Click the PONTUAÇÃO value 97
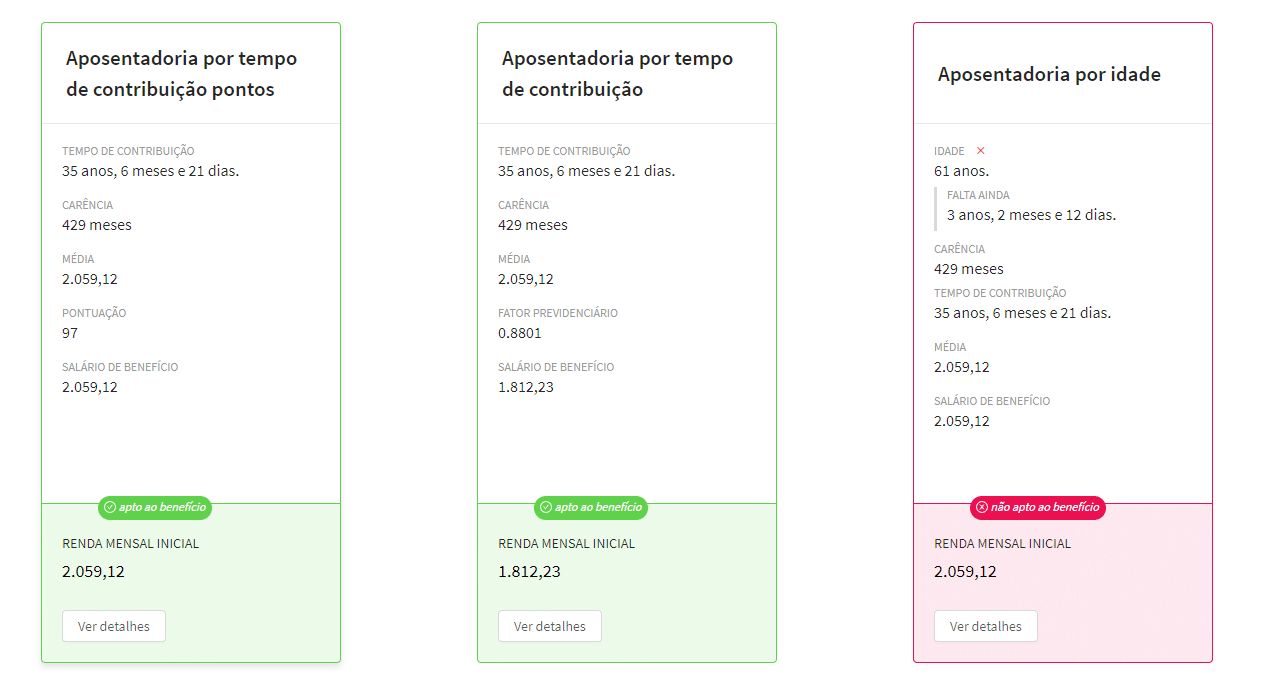 click(69, 332)
